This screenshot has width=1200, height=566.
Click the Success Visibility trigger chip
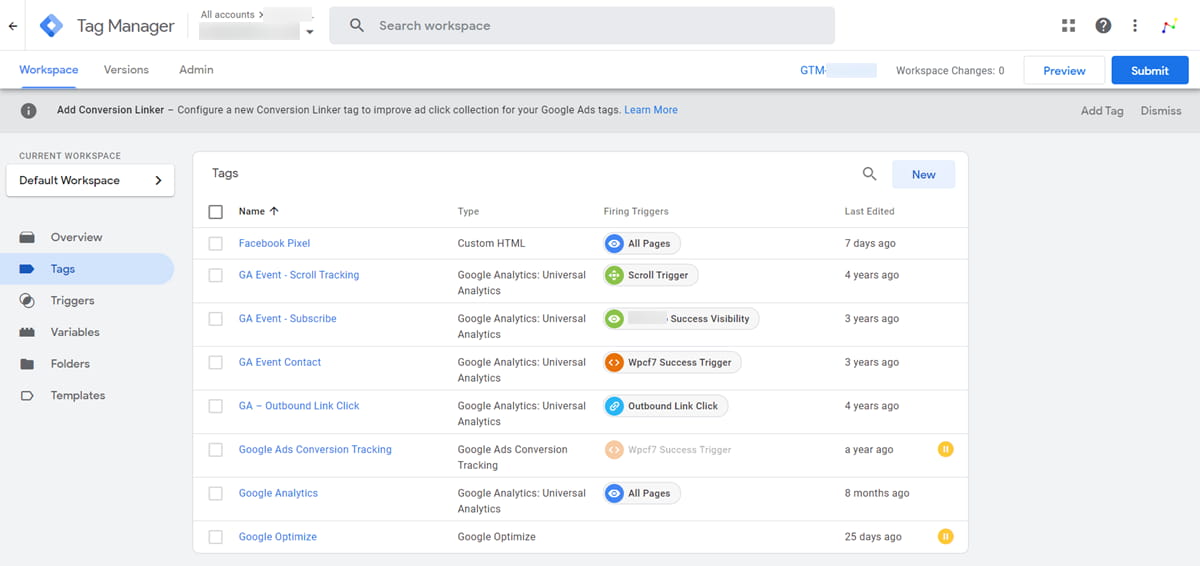point(682,319)
